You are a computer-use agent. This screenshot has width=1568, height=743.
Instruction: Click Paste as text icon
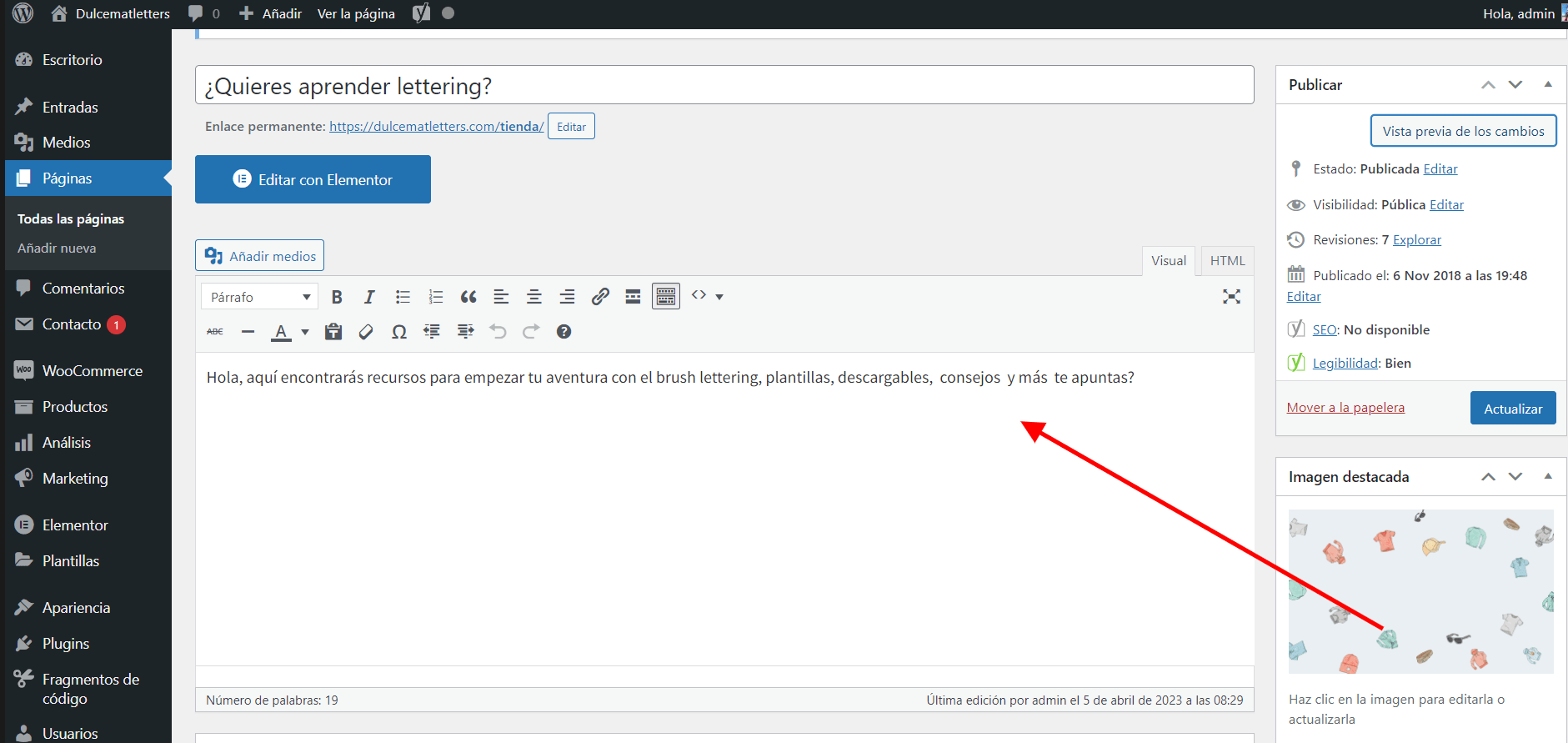click(x=333, y=332)
